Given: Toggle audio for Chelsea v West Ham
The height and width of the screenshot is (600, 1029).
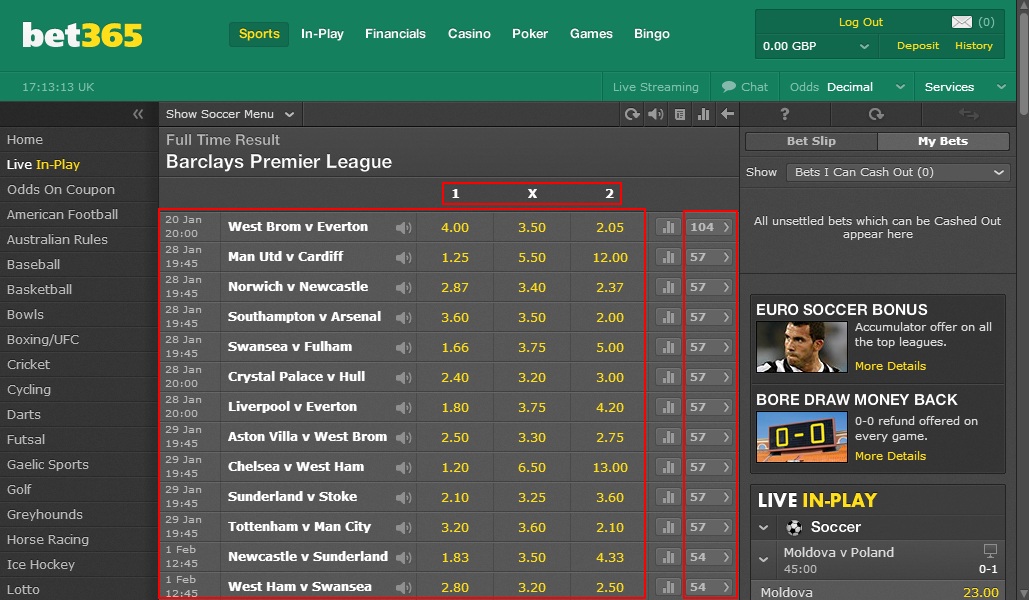Looking at the screenshot, I should tap(404, 467).
